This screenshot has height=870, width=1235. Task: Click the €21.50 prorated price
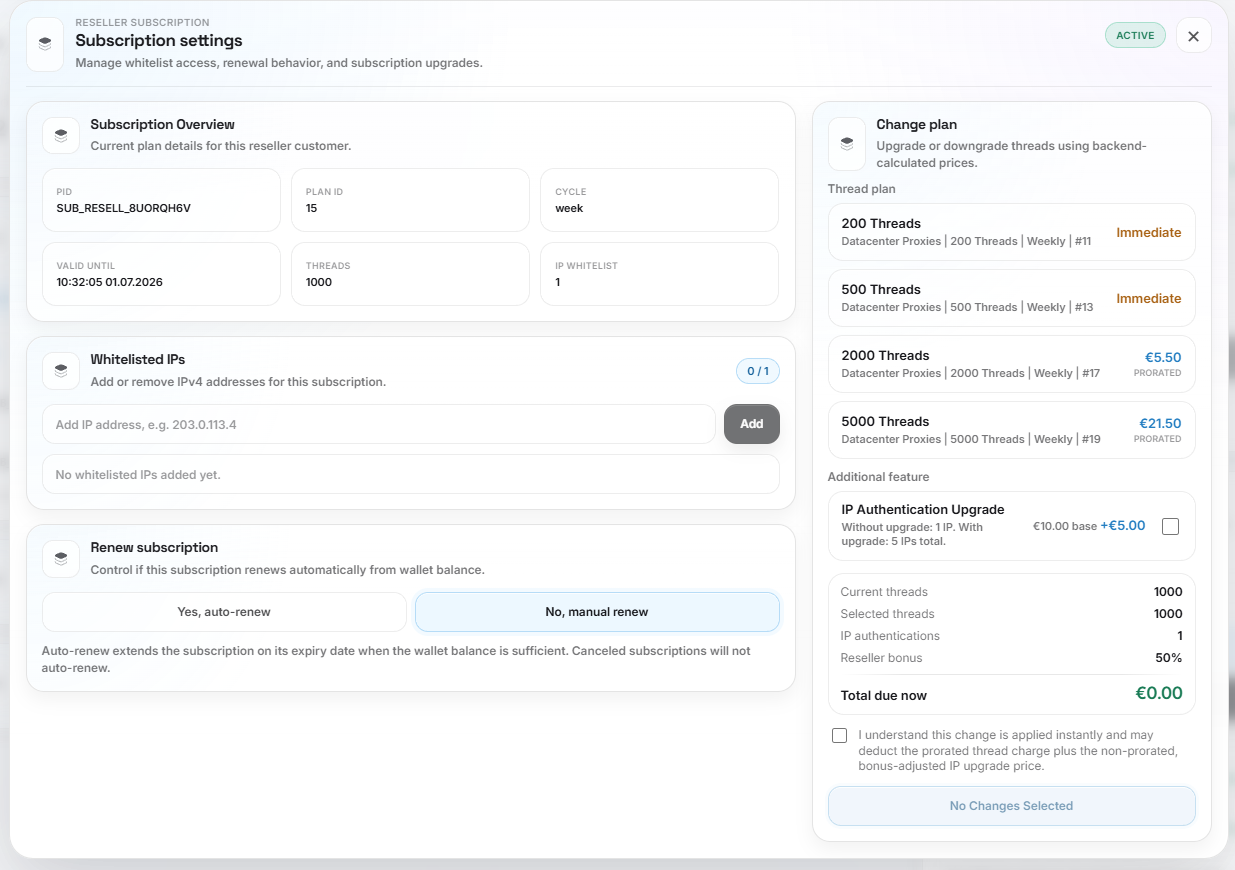[1160, 423]
